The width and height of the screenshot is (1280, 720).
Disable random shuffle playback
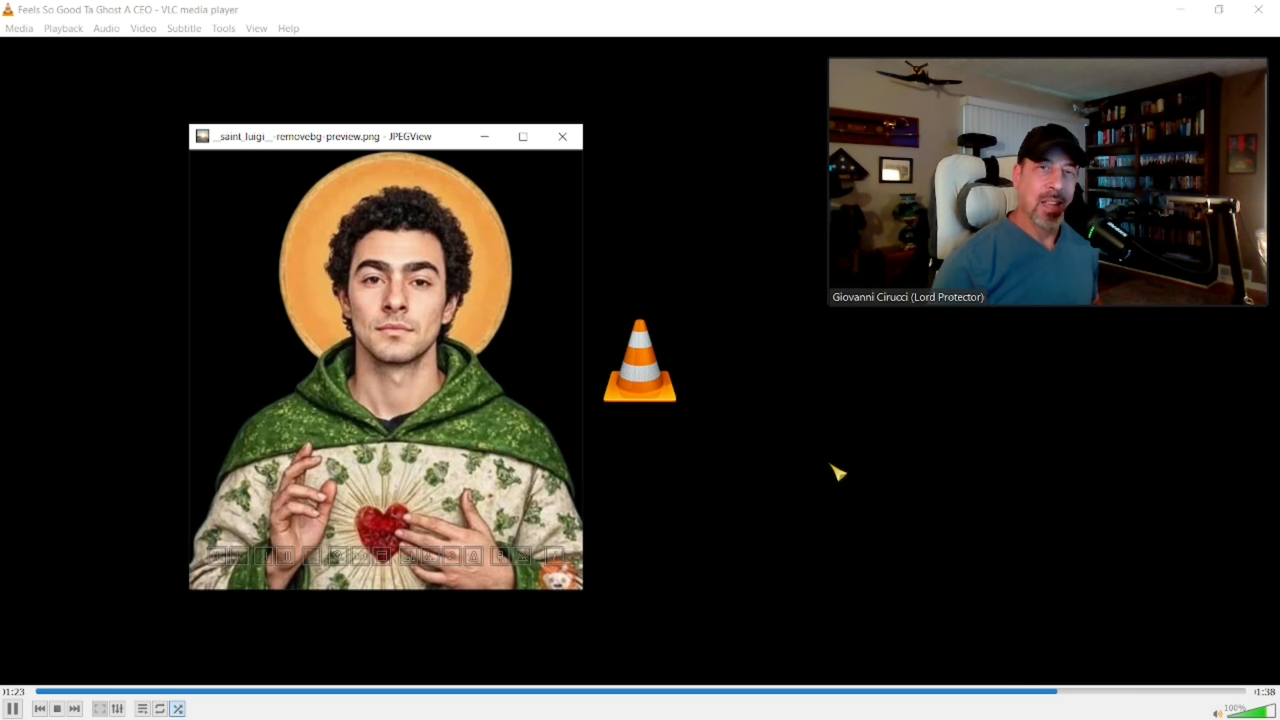178,709
